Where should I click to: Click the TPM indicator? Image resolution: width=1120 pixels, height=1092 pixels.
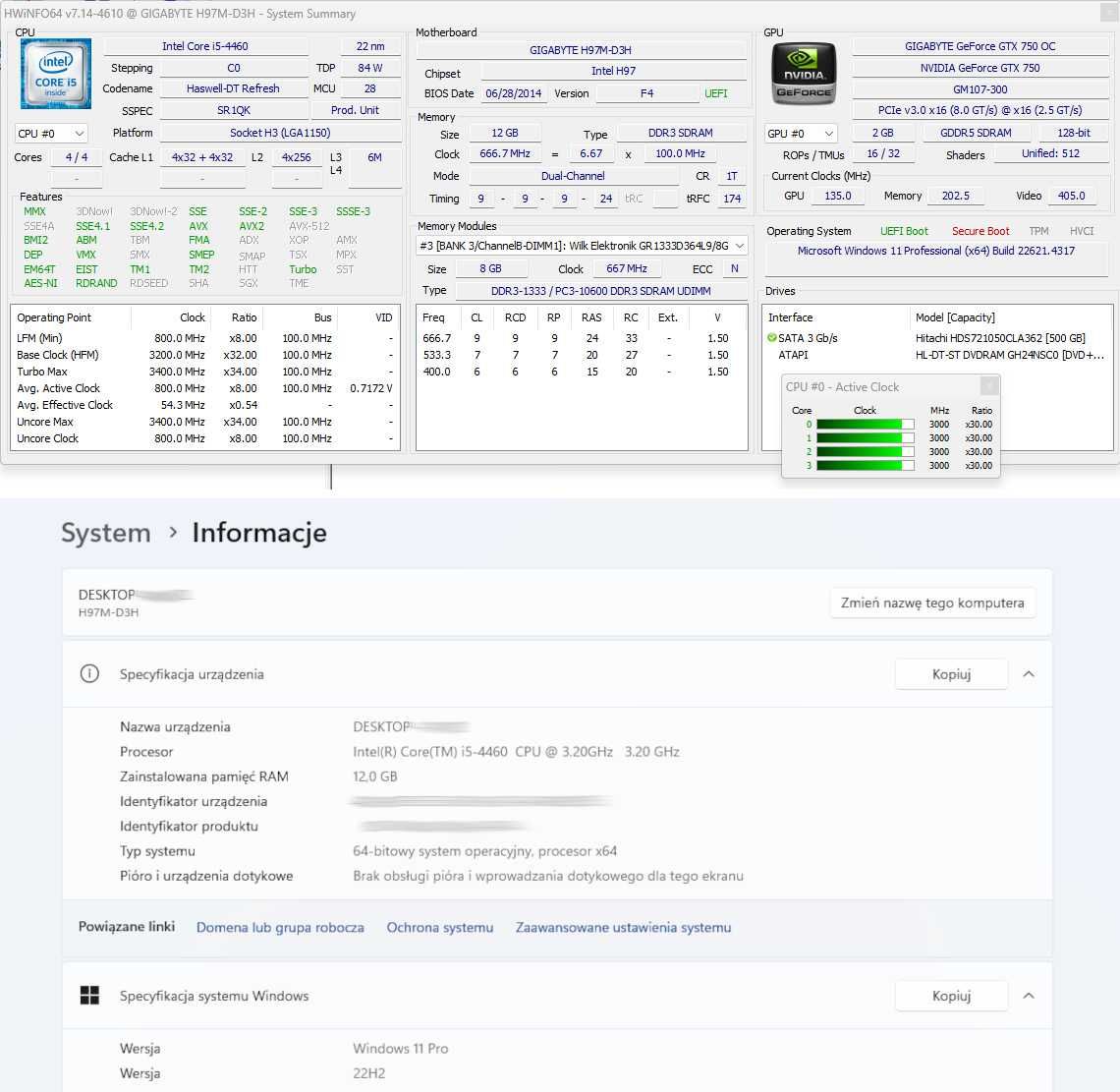(x=1039, y=231)
